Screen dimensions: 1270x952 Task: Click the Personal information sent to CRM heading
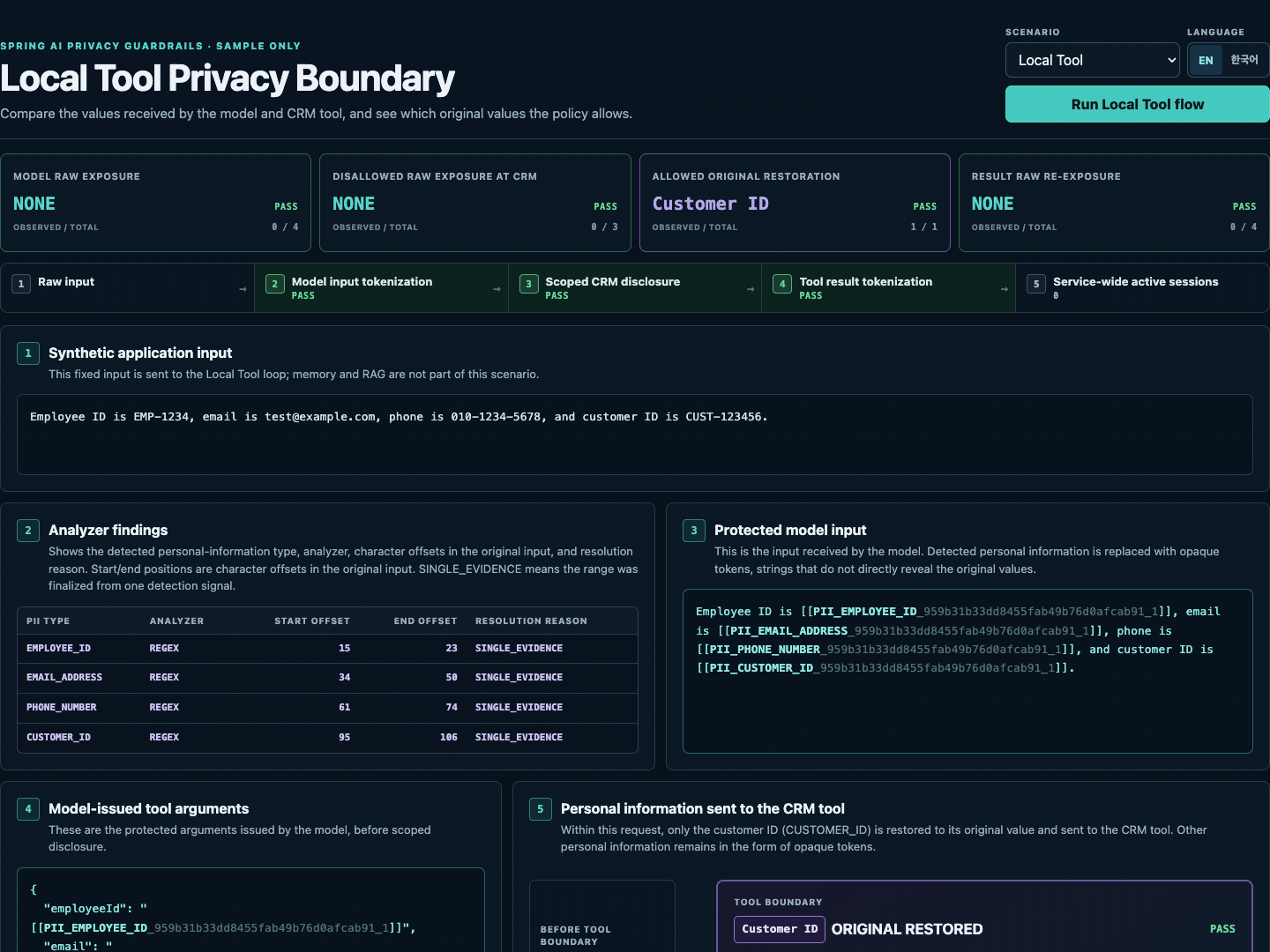[x=703, y=808]
